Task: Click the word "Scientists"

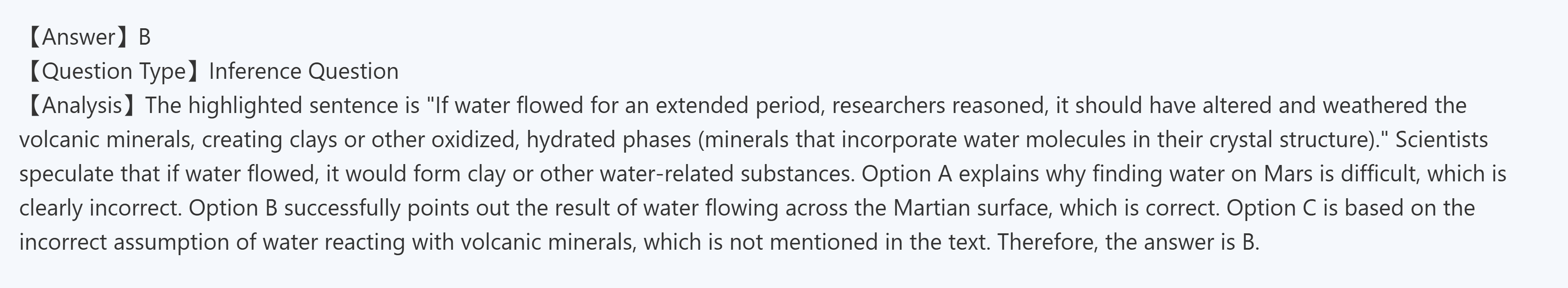Action: click(1441, 139)
